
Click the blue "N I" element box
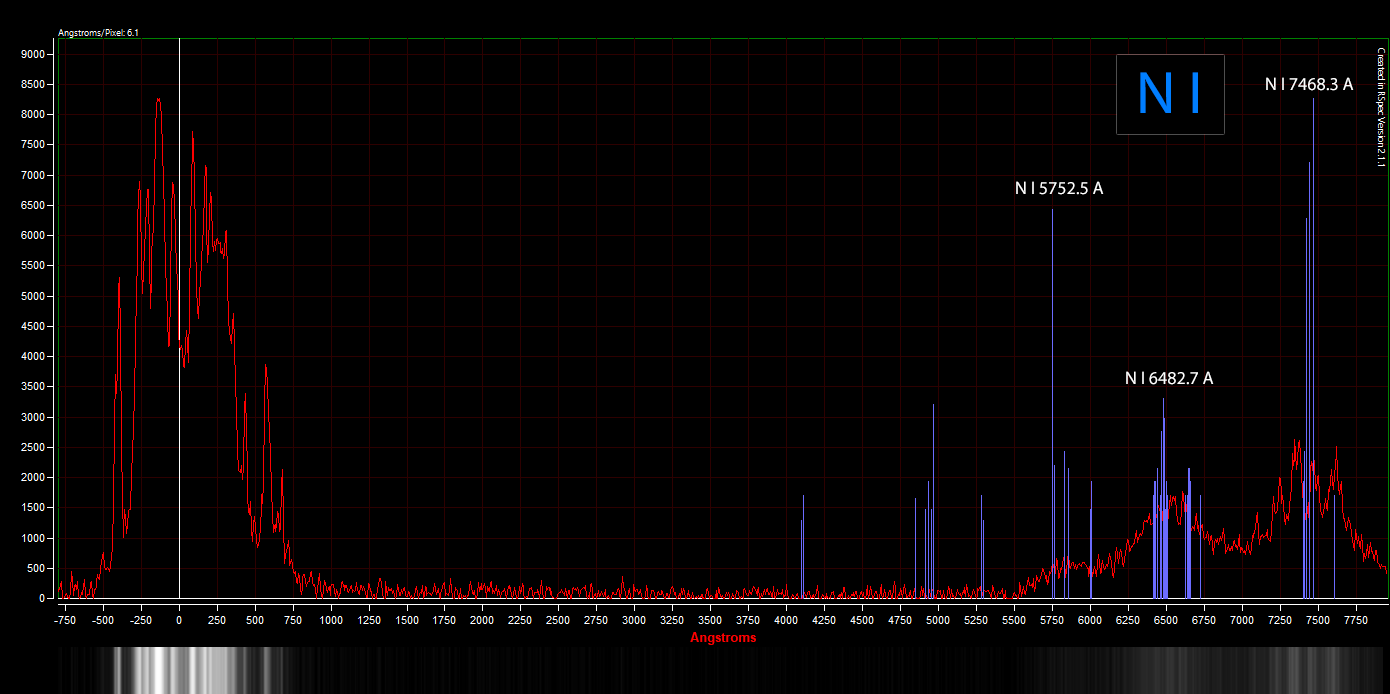(1169, 94)
